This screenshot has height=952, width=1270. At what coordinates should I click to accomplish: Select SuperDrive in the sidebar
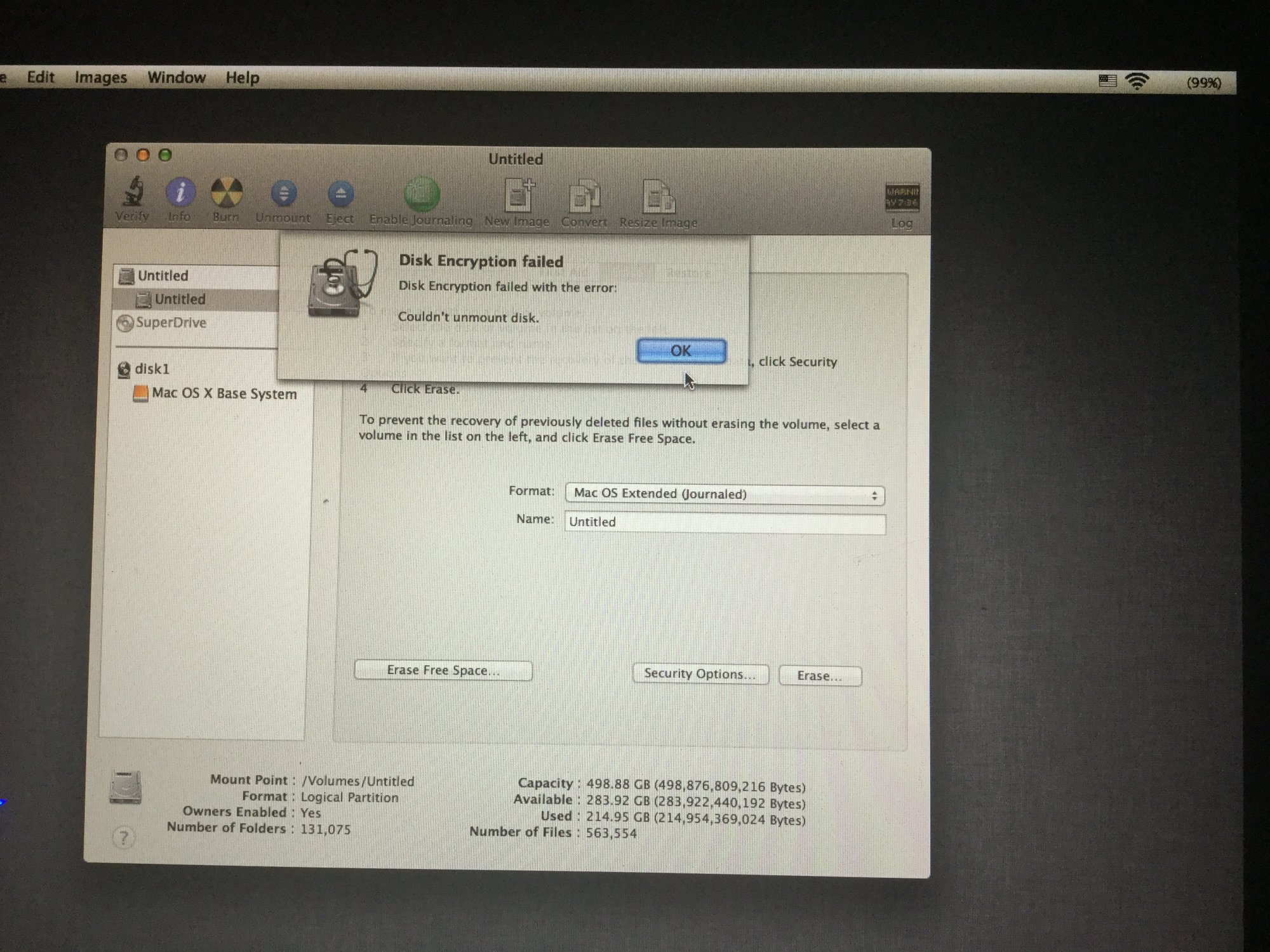point(170,323)
